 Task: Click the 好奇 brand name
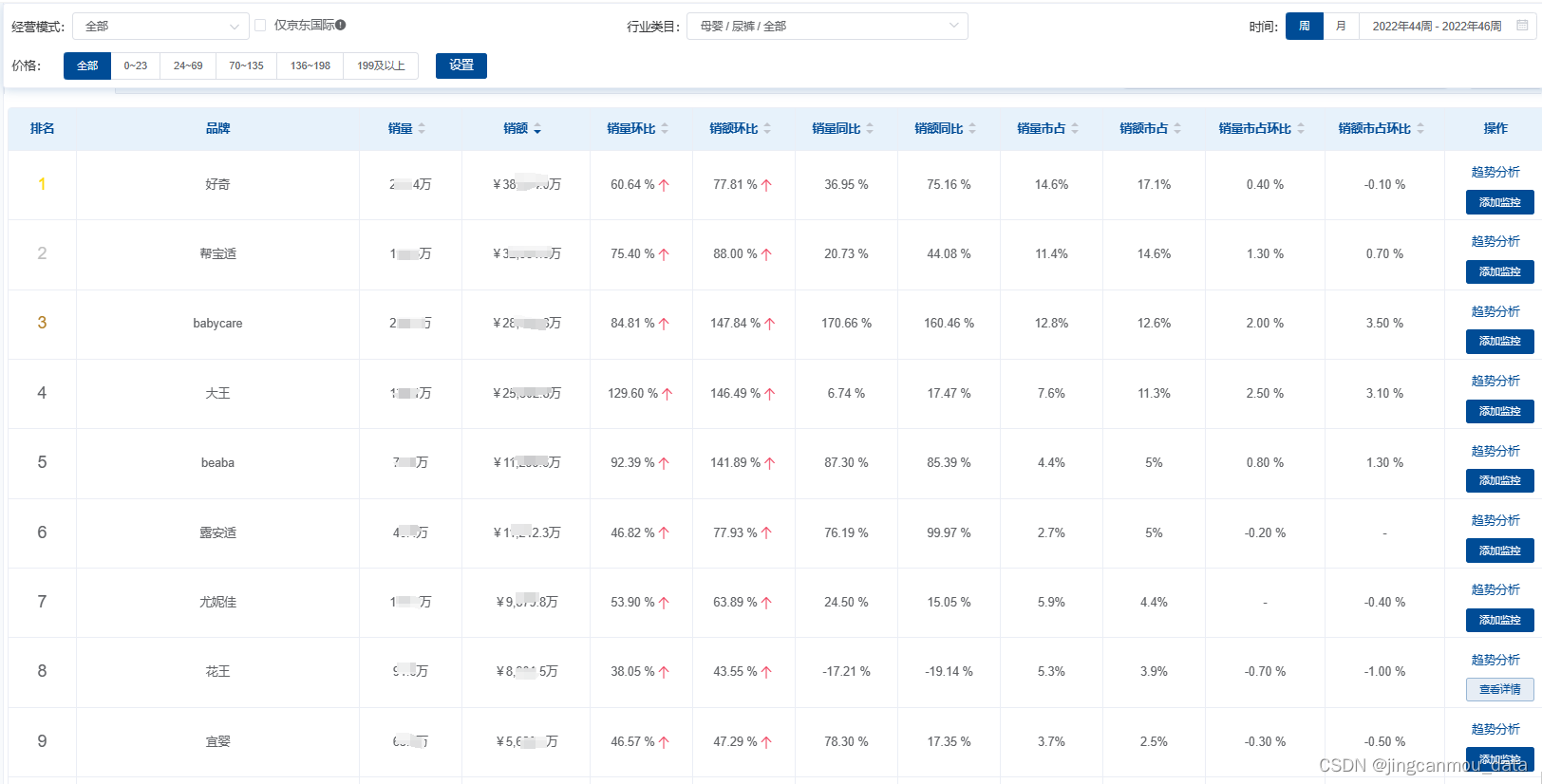pyautogui.click(x=217, y=184)
